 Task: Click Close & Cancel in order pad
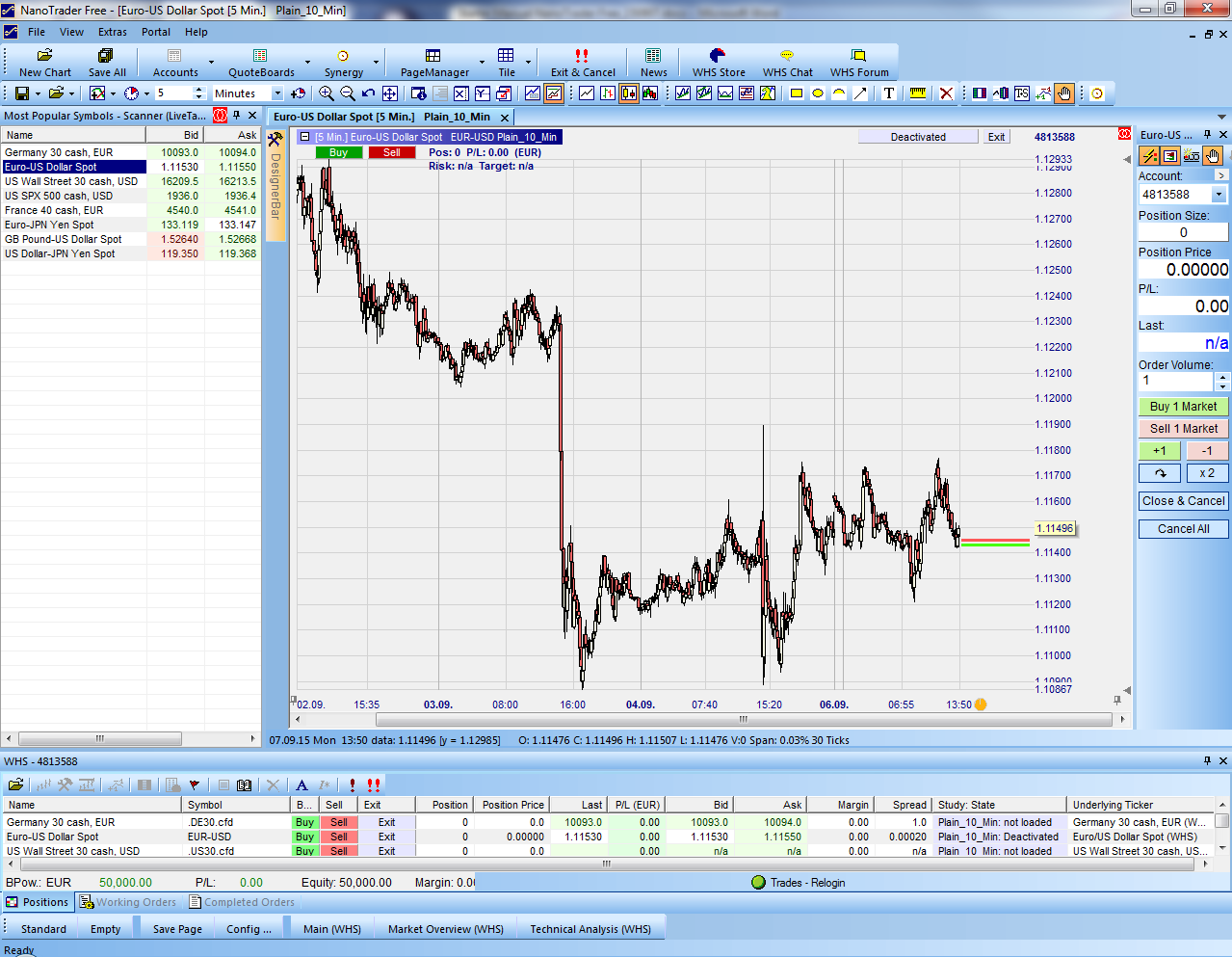pos(1183,501)
